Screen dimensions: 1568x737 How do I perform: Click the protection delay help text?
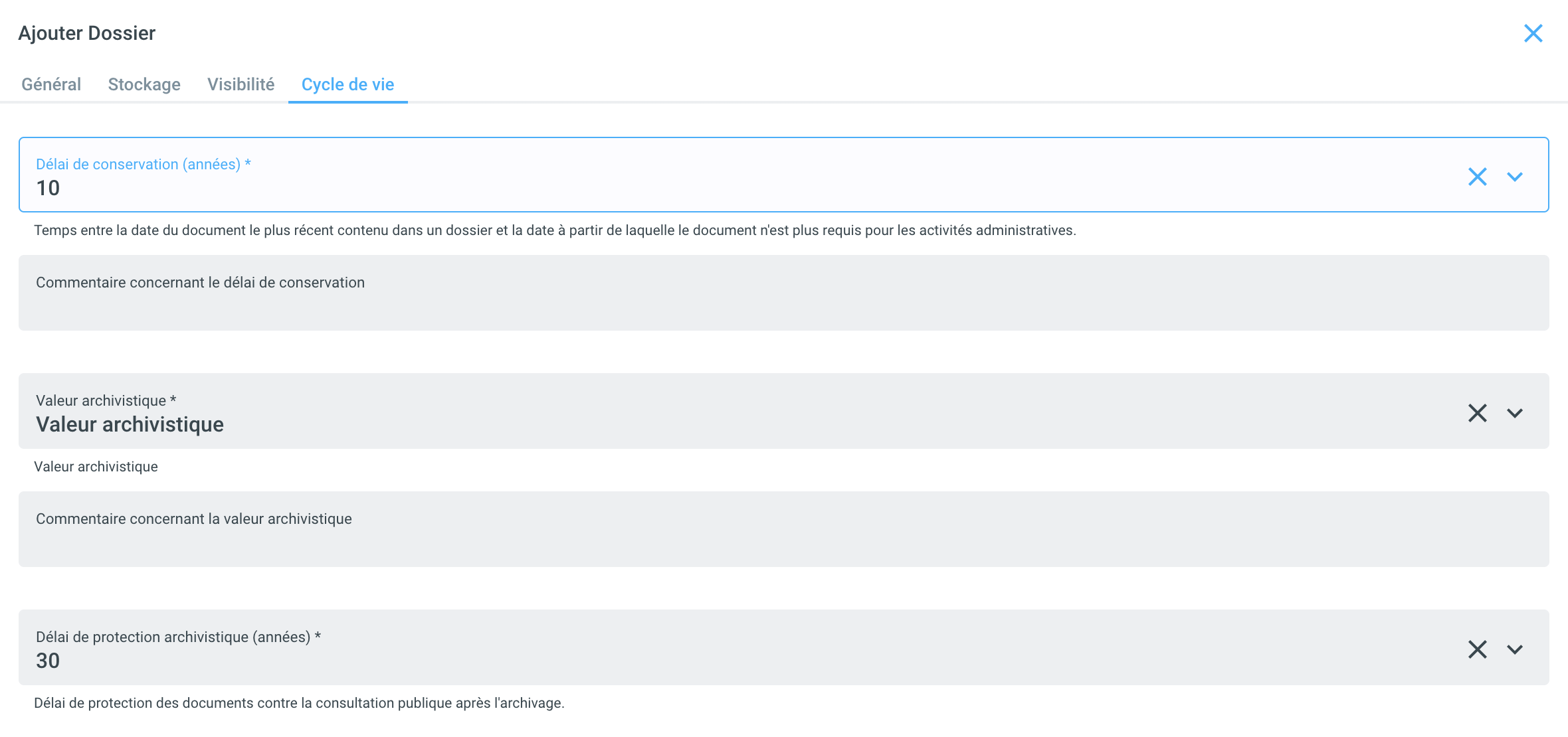tap(299, 703)
